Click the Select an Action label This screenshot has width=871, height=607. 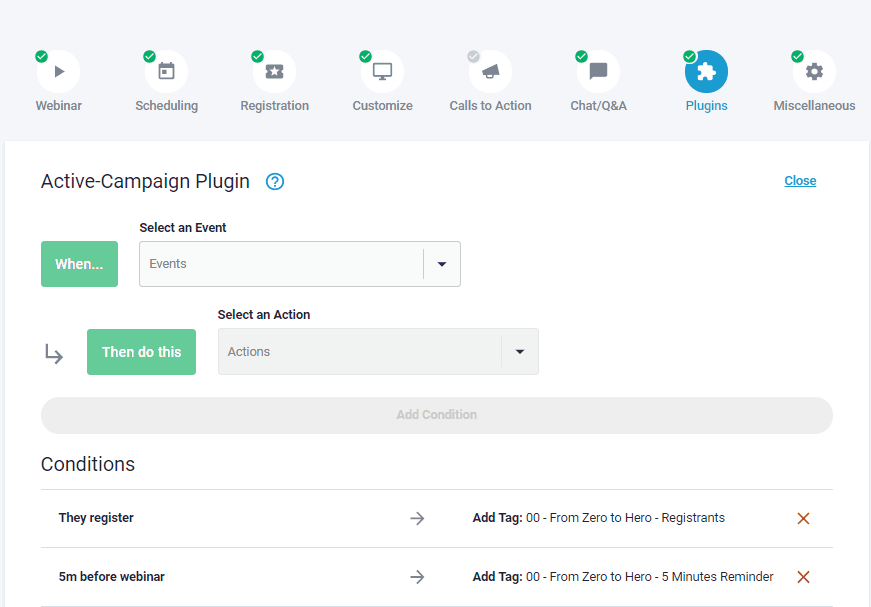point(264,315)
